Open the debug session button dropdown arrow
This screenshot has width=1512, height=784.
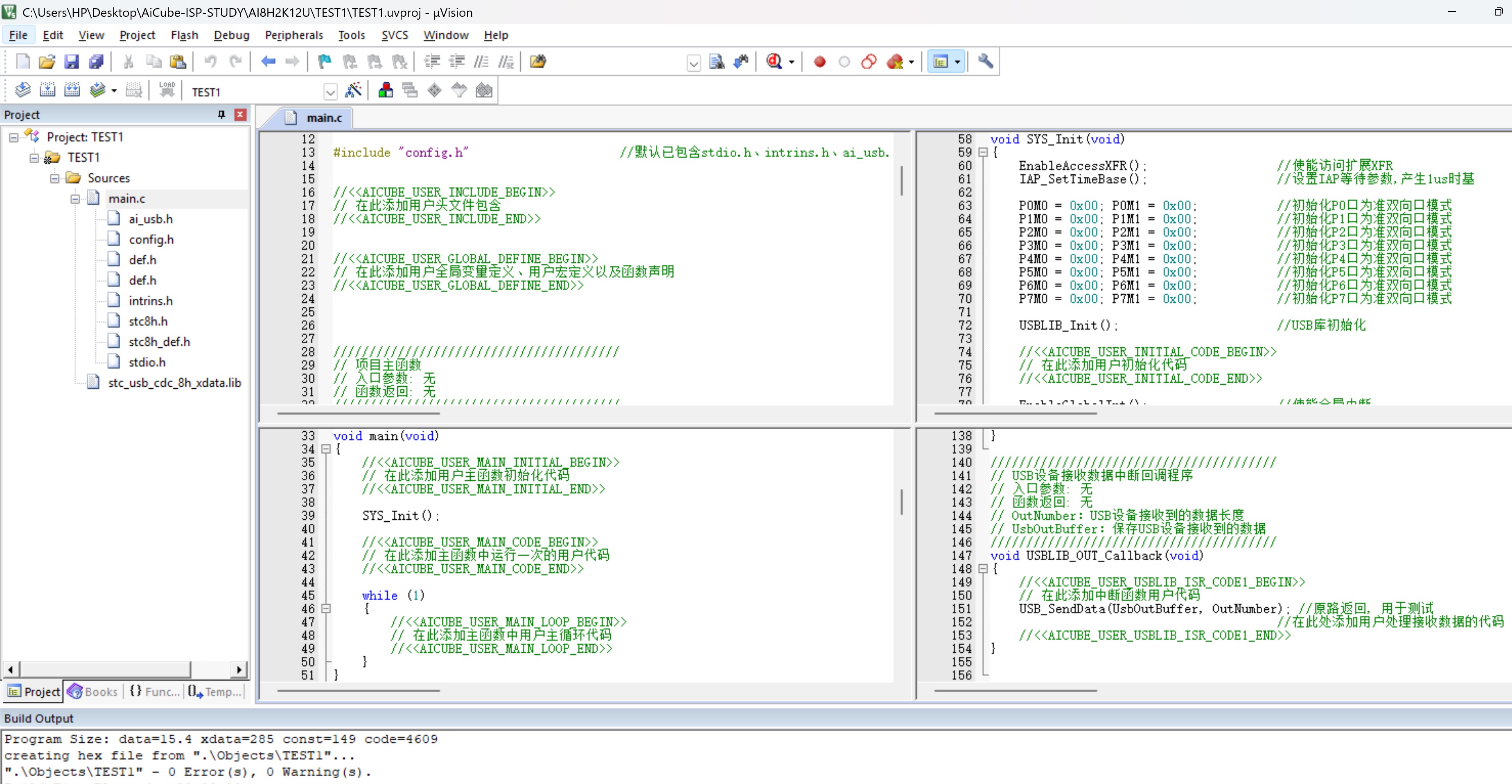[x=791, y=62]
